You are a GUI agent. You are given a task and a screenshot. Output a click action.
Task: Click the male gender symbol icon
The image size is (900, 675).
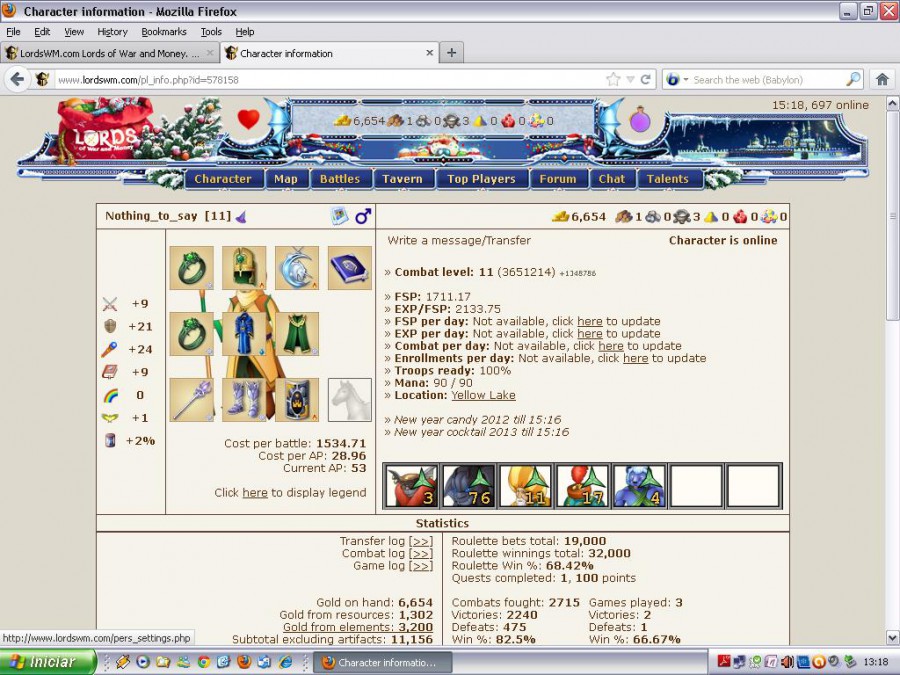coord(363,216)
